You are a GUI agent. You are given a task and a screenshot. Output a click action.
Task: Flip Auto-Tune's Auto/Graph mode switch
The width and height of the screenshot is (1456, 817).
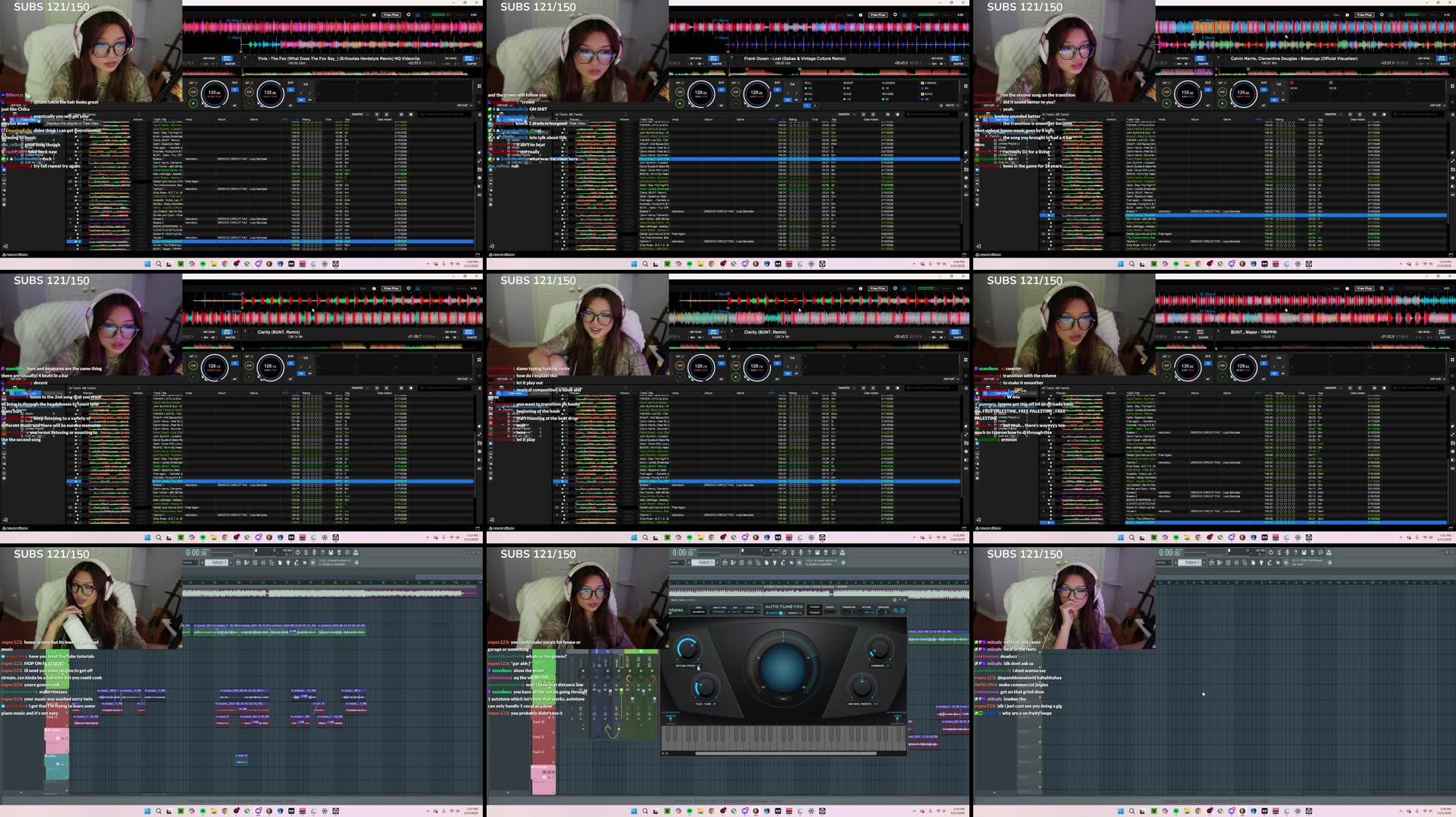pos(781,613)
